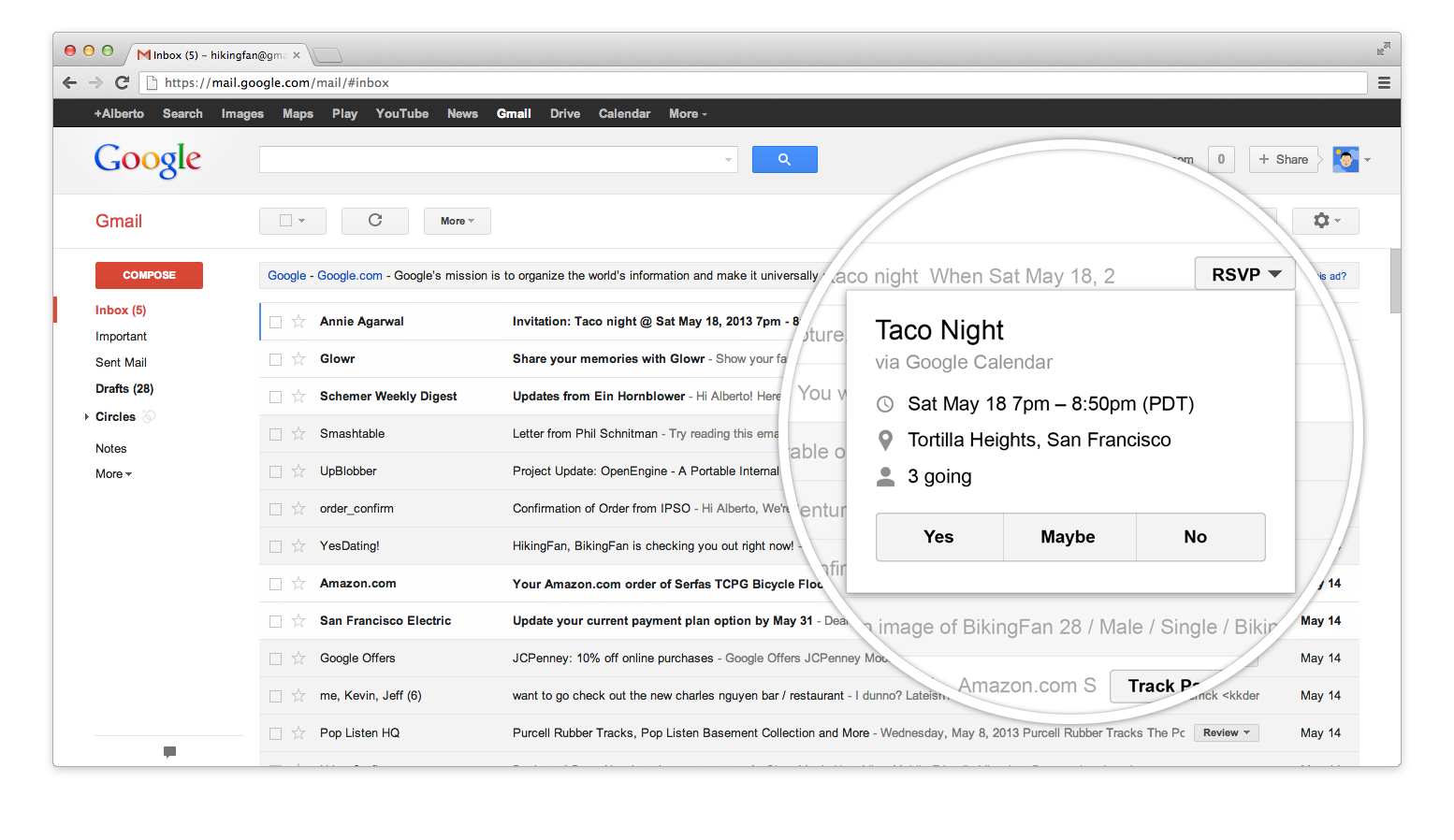Open Calendar from the Google bar
The image size is (1454, 840).
[x=624, y=114]
